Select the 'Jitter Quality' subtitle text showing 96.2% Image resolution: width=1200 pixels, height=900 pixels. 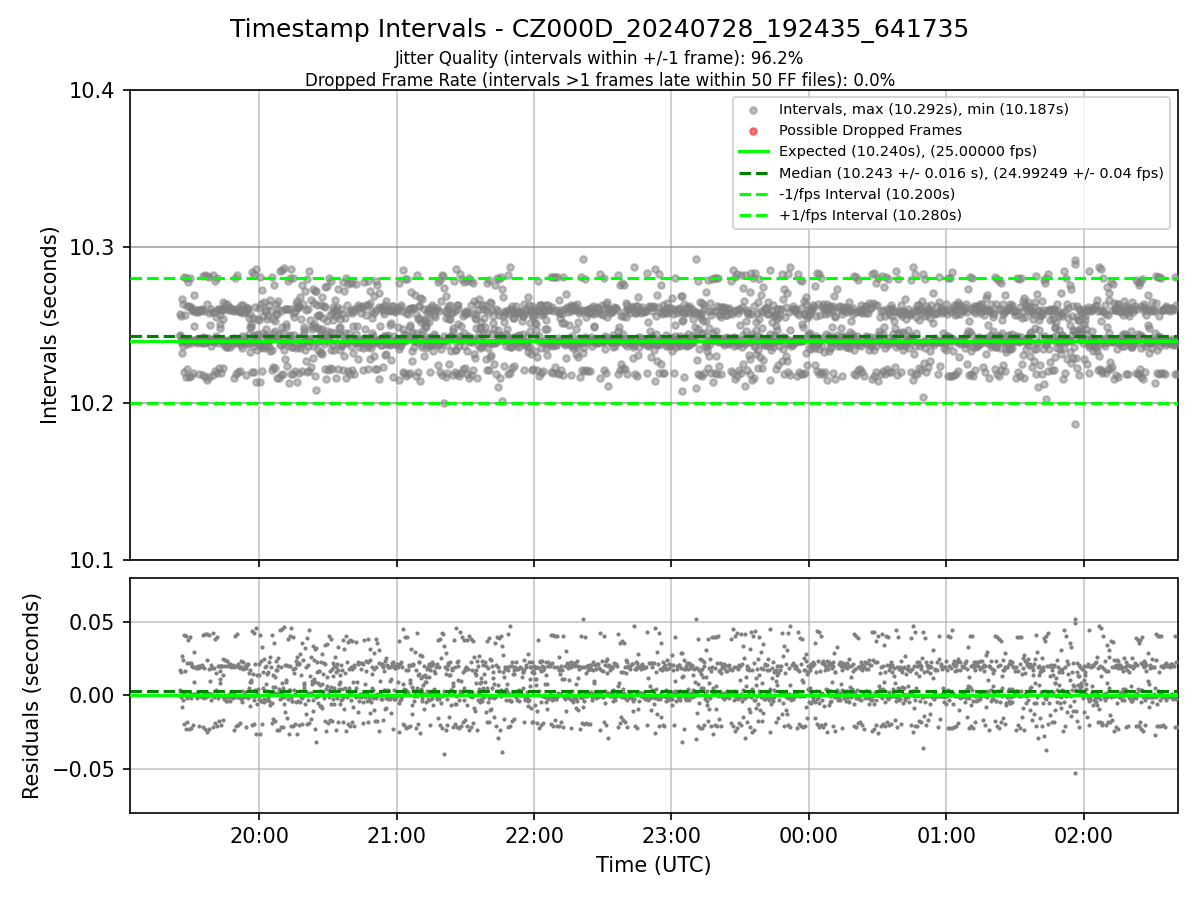tap(599, 58)
